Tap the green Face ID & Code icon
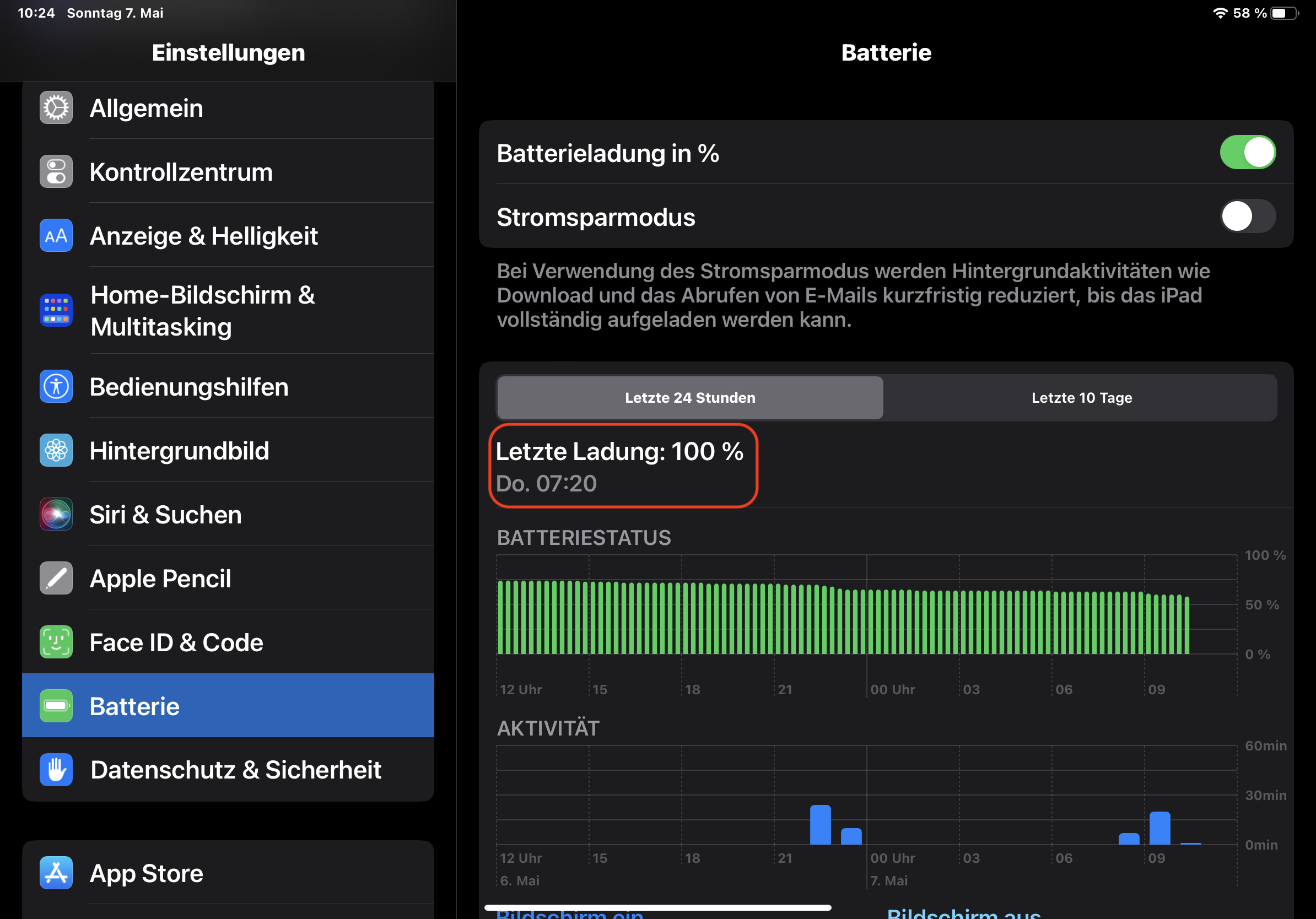The image size is (1316, 919). (x=56, y=642)
